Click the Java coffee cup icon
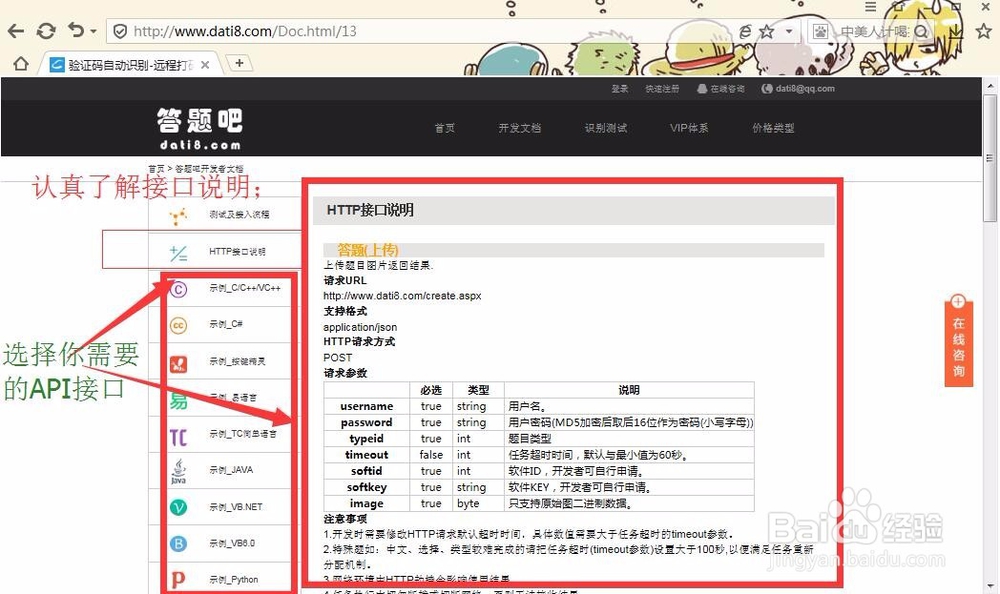Viewport: 1000px width, 594px height. tap(178, 471)
